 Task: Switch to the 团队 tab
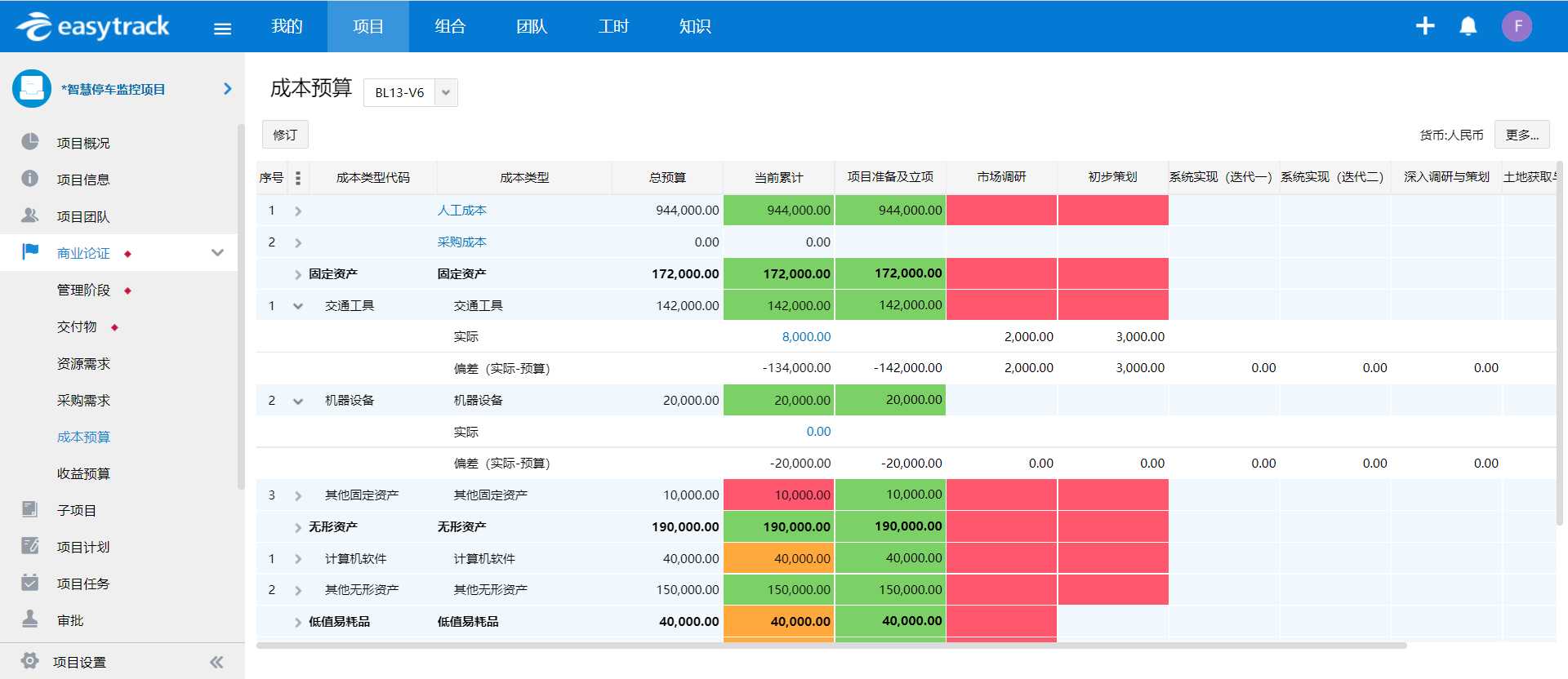pos(532,26)
